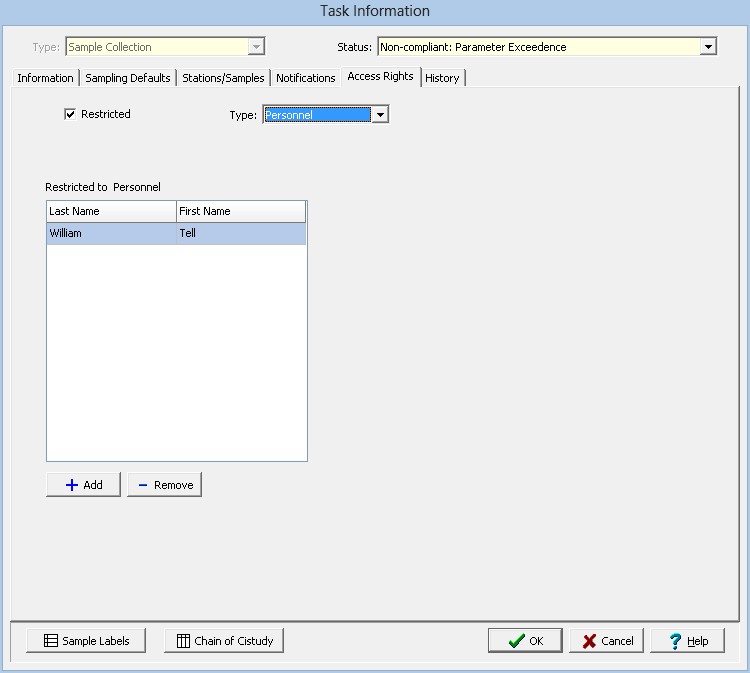Screen dimensions: 750x673
Task: Expand the Status dropdown arrow
Action: 708,47
